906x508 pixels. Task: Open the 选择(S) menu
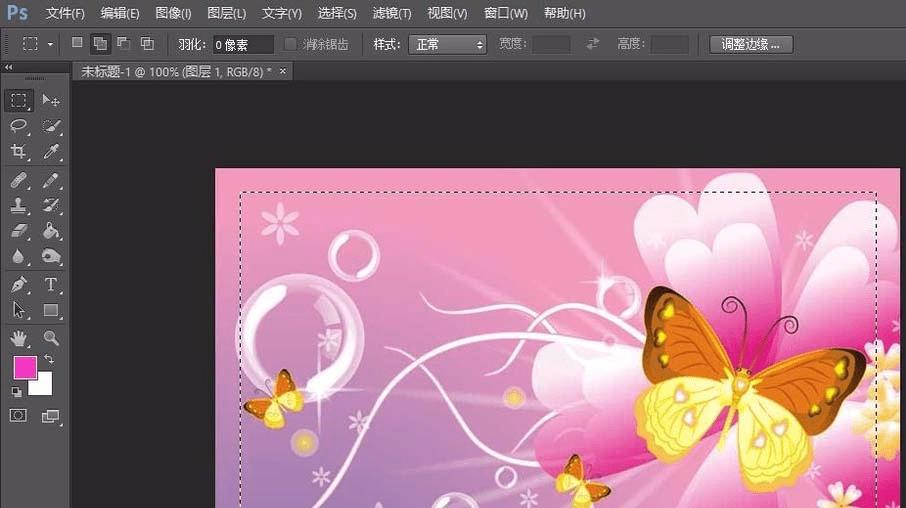click(x=337, y=13)
